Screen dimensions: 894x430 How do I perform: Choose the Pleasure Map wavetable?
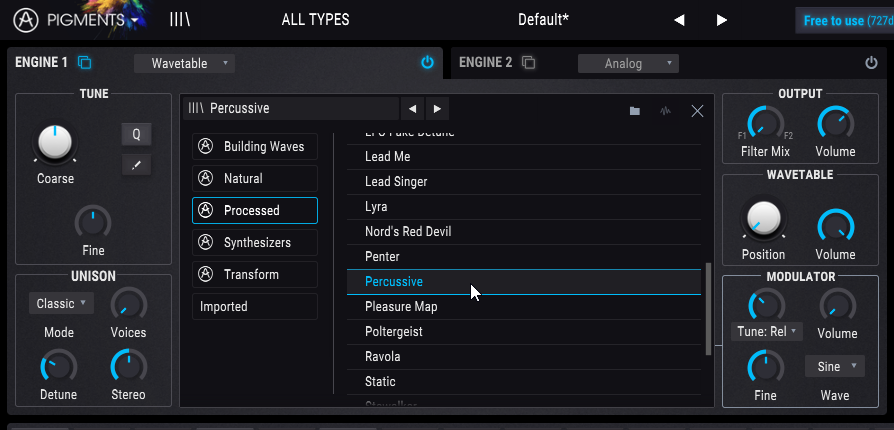(401, 306)
